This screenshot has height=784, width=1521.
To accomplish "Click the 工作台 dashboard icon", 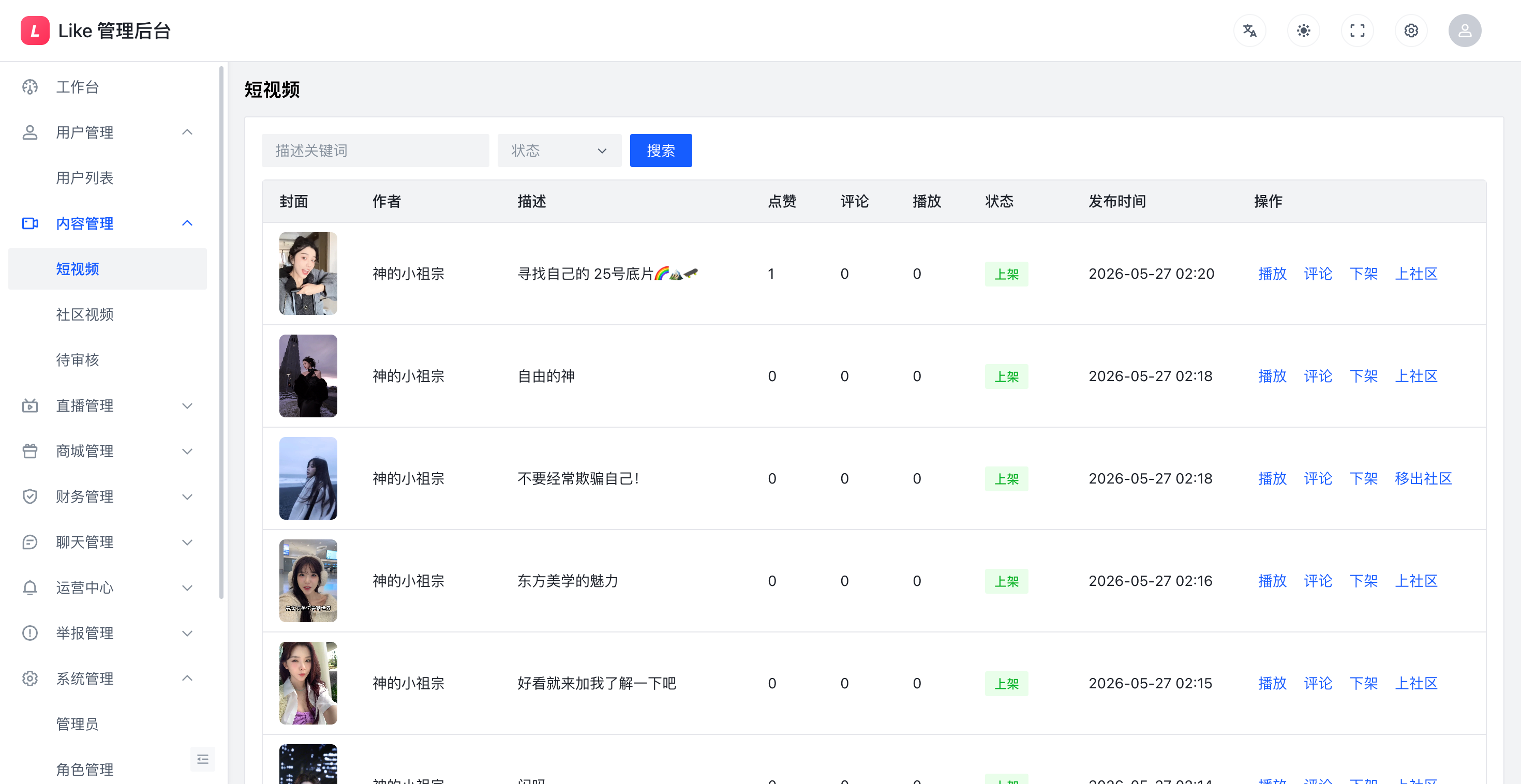I will tap(30, 87).
